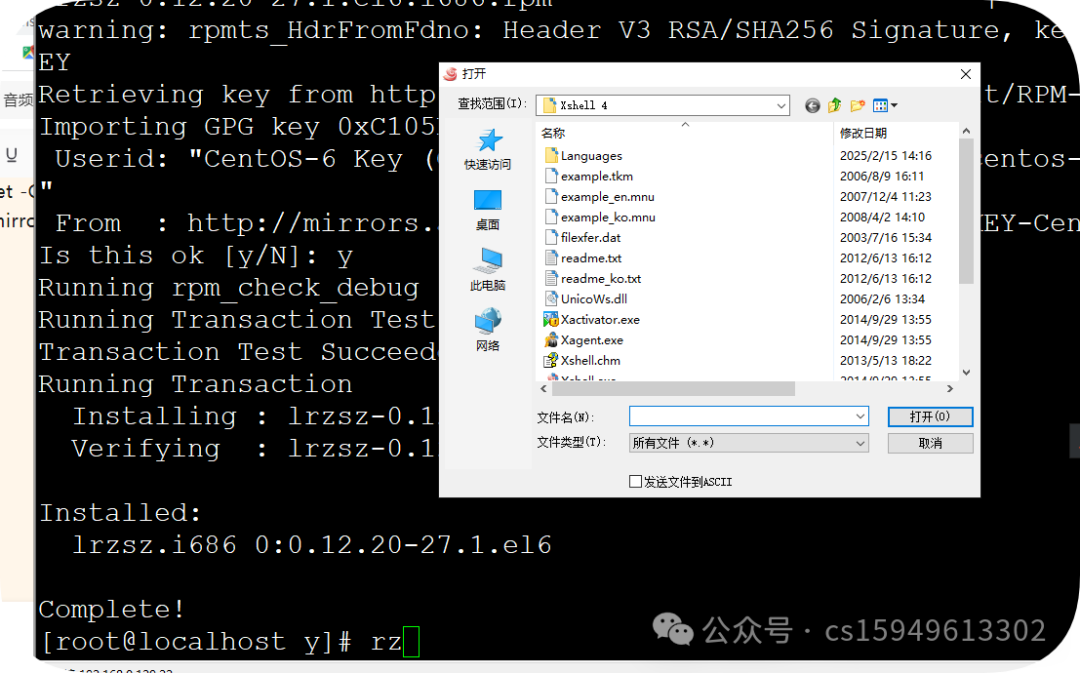Click the terminal line 'Is this ok [y/N]: y'
Viewport: 1080px width, 673px height.
pyautogui.click(x=196, y=256)
